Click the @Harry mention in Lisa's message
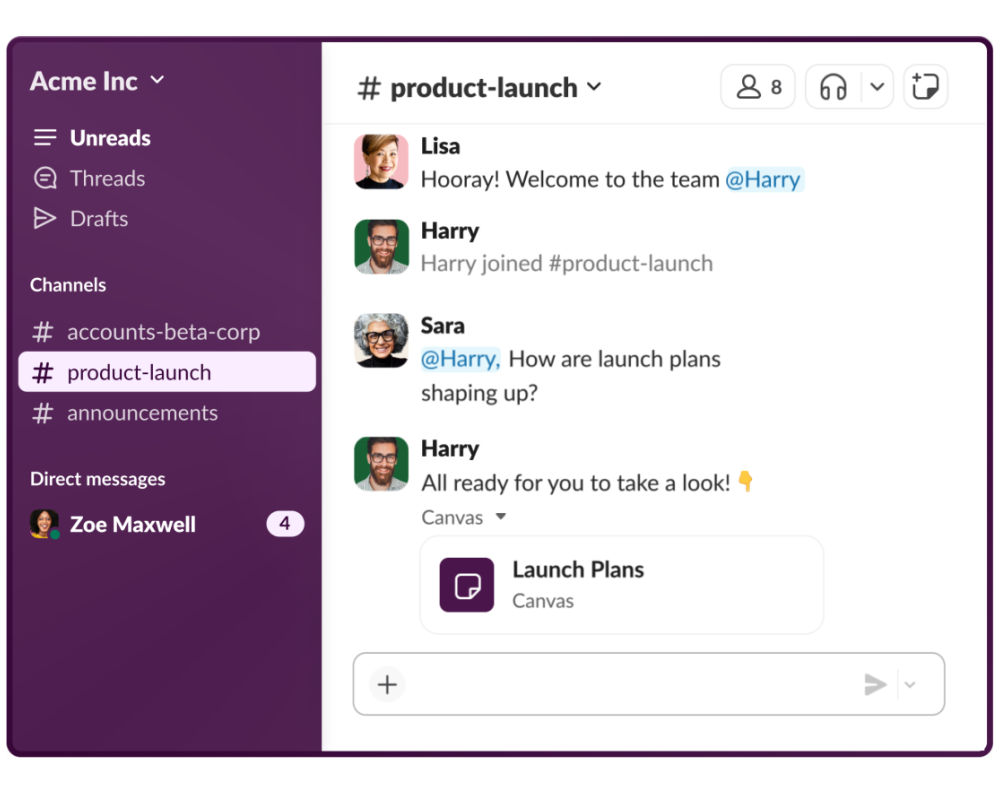 pyautogui.click(x=763, y=180)
